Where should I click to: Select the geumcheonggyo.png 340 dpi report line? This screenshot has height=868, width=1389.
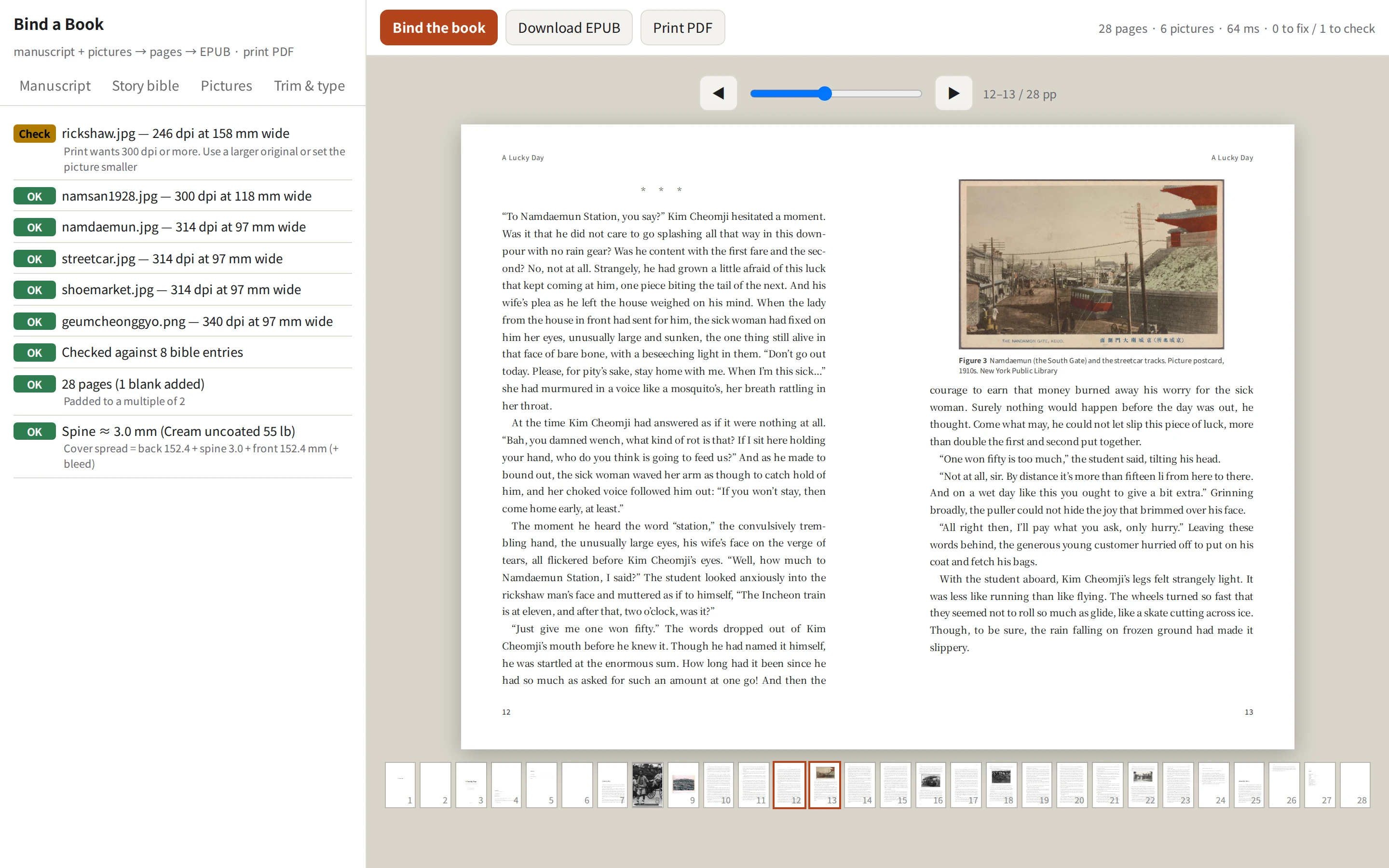(197, 321)
